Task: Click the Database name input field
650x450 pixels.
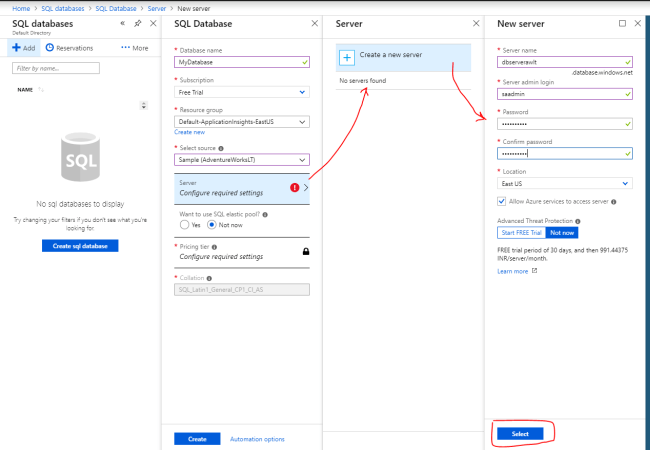Action: (242, 62)
